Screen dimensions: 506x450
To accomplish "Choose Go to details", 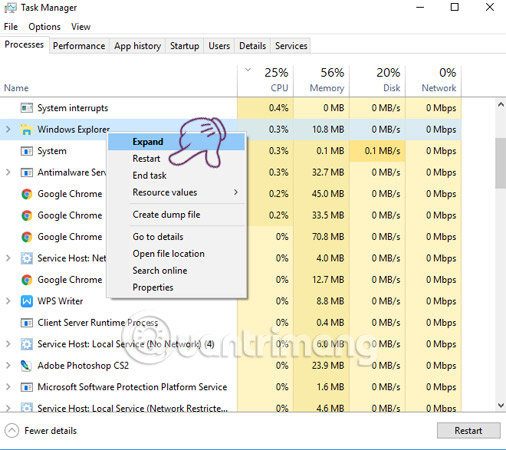I will pos(176,237).
